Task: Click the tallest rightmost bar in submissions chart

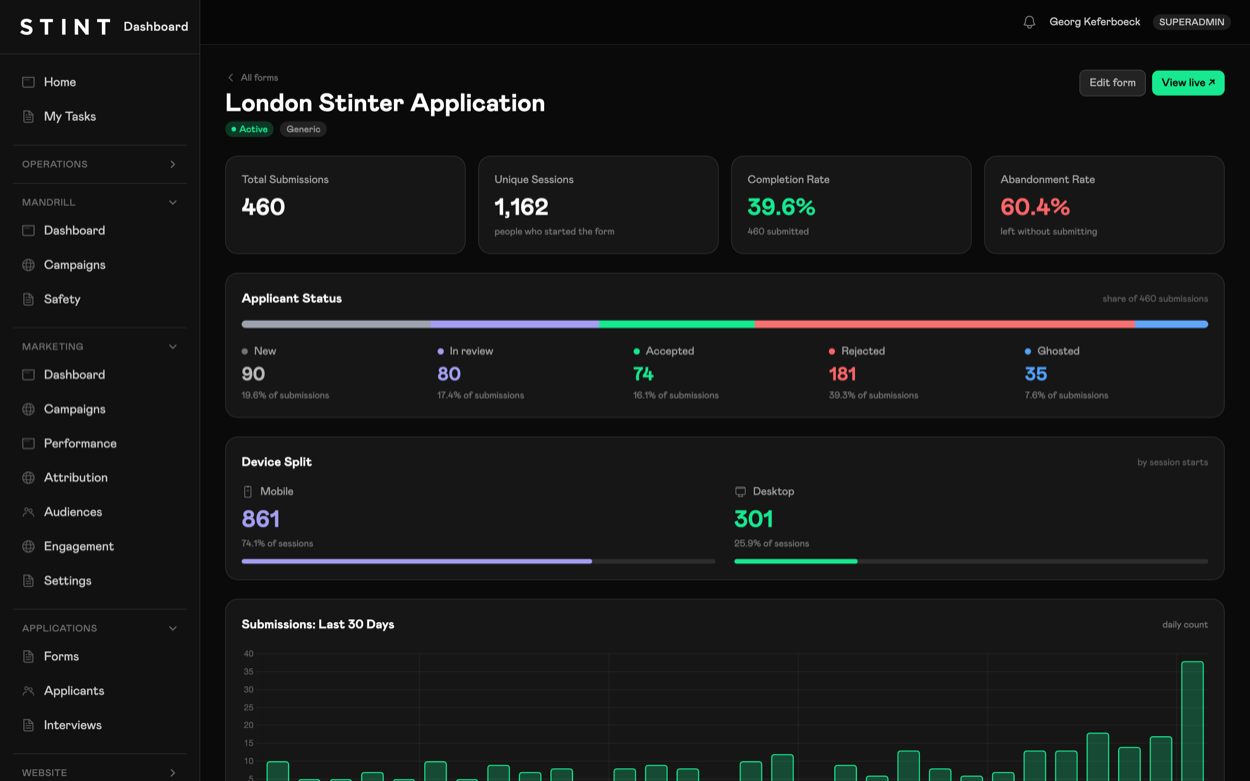Action: (x=1192, y=720)
